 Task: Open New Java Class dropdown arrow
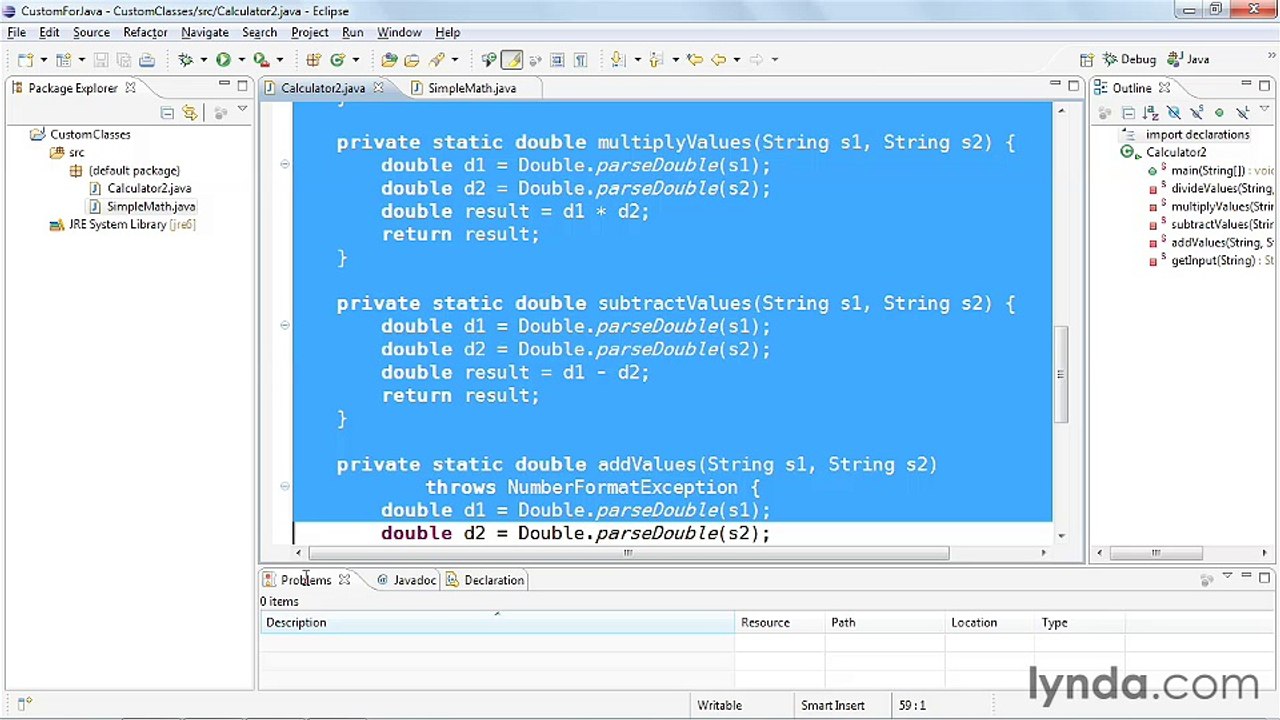coord(355,60)
